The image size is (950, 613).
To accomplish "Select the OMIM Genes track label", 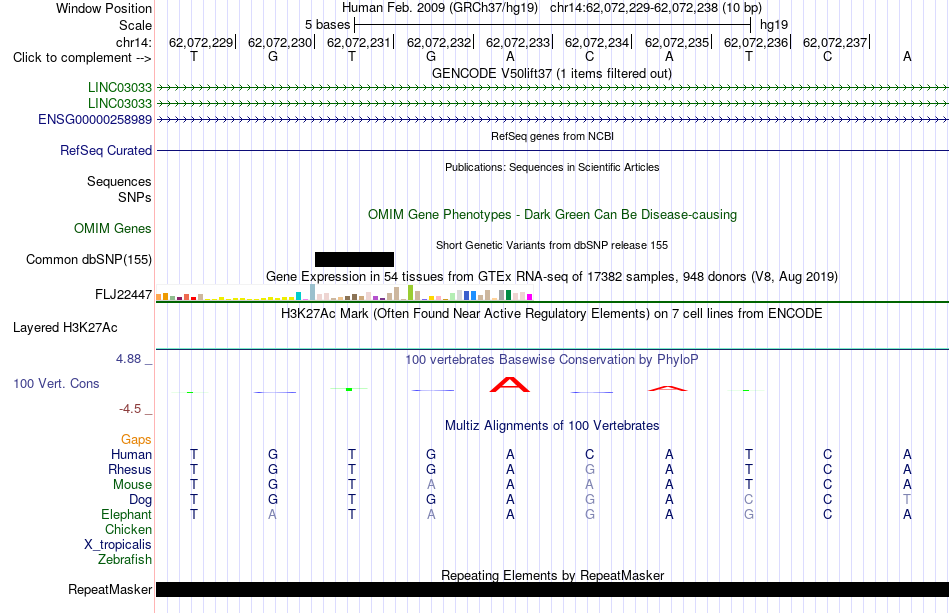I will pos(113,228).
